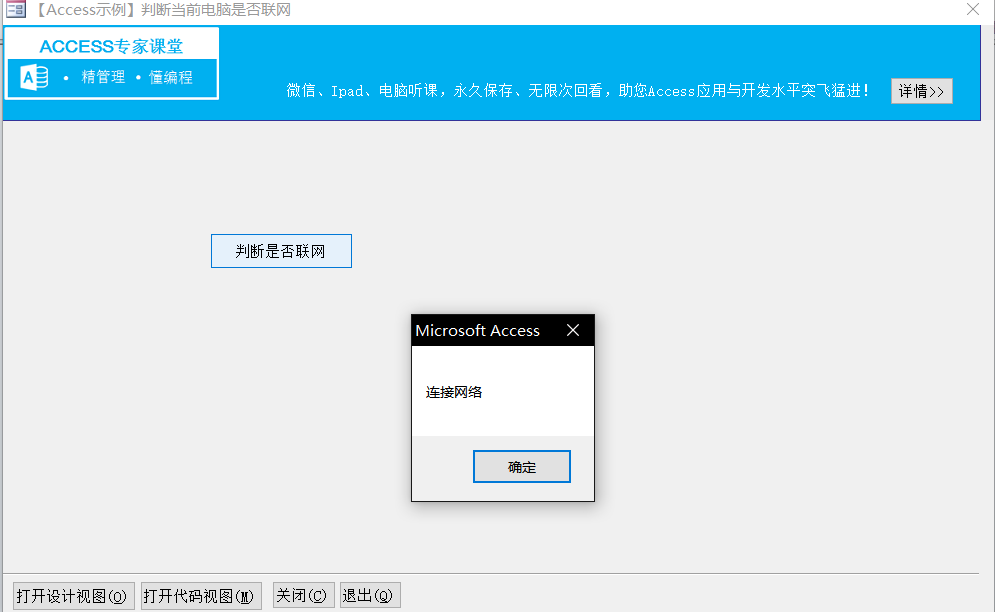Screen dimensions: 995x612
Task: Click the 精管理 text in banner
Action: click(103, 77)
